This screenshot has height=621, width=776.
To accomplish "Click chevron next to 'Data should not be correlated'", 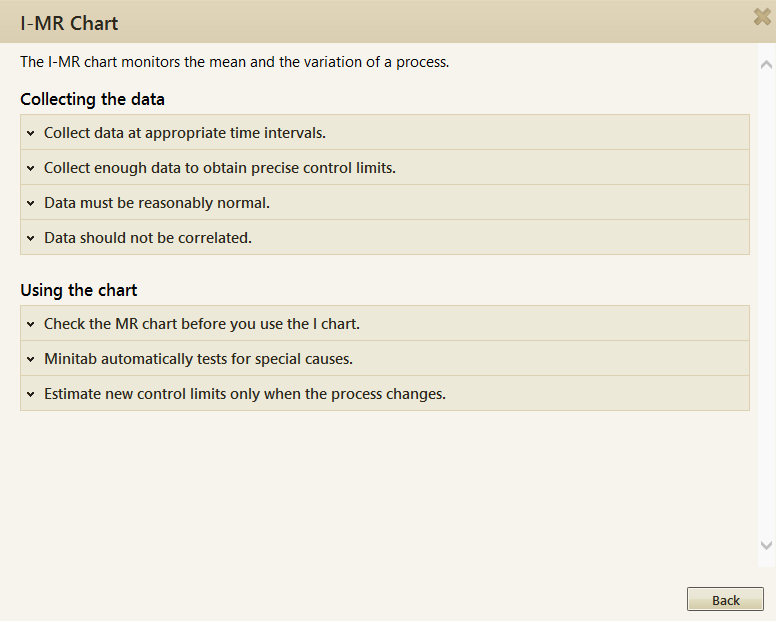I will 31,238.
